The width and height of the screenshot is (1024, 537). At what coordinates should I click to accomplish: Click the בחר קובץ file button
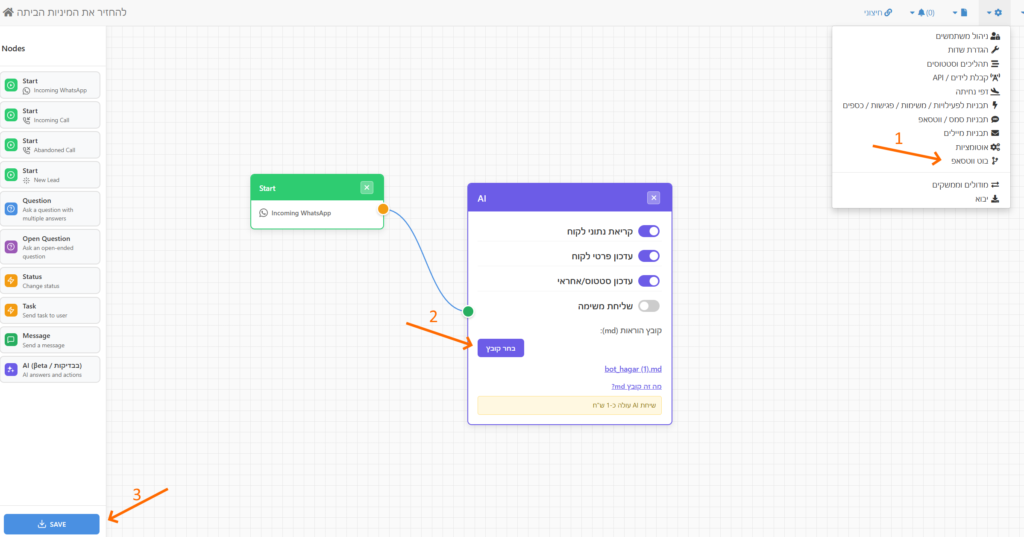click(x=501, y=348)
